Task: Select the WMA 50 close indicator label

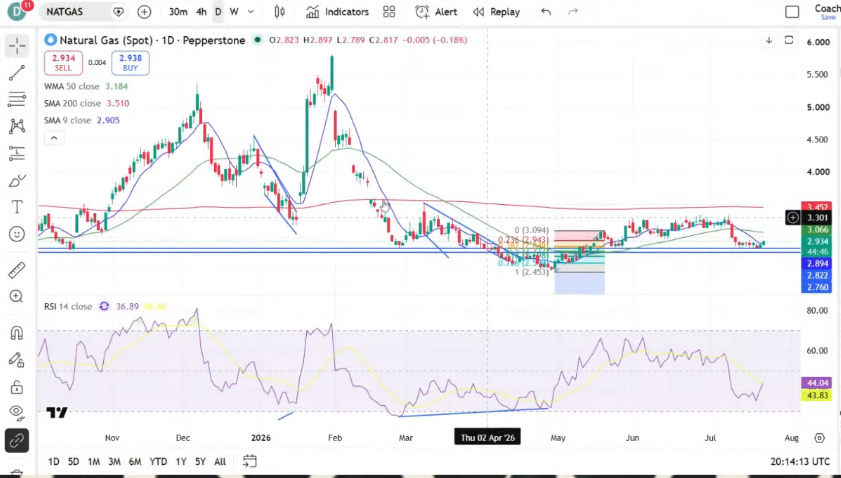Action: coord(71,86)
